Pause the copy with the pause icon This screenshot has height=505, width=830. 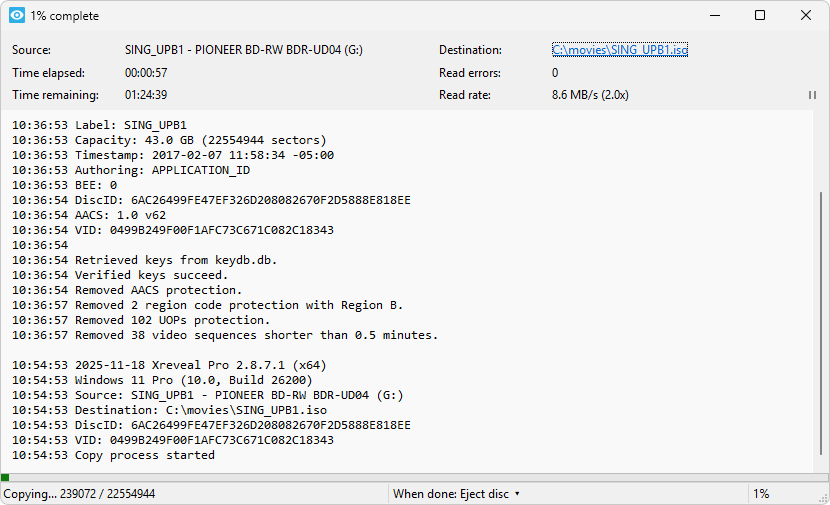point(812,95)
